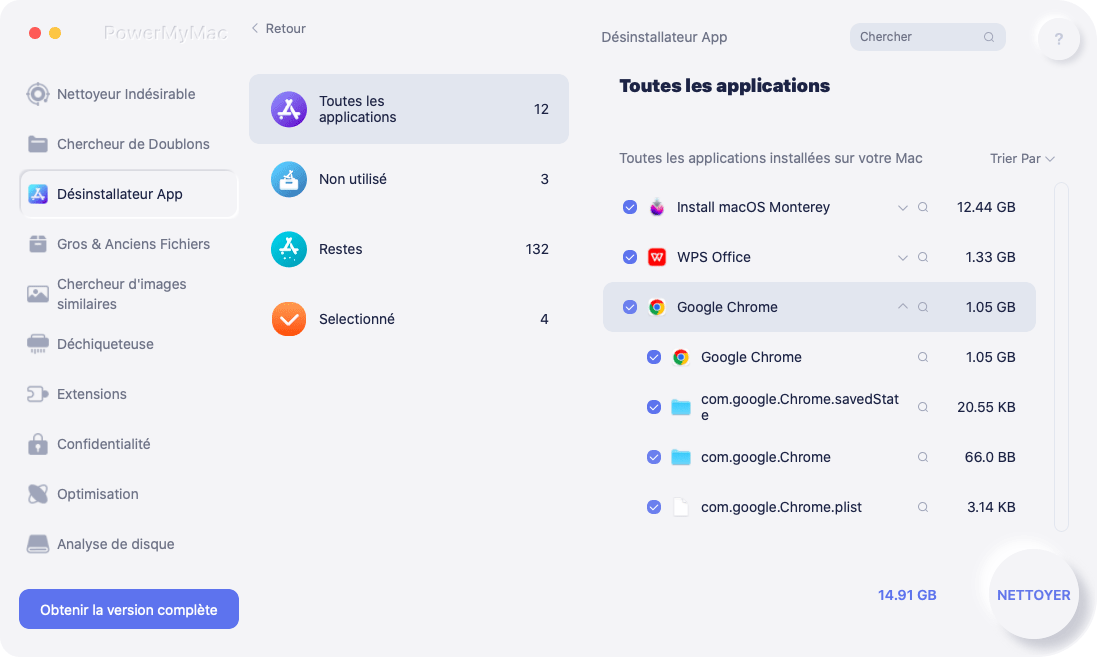This screenshot has width=1097, height=657.
Task: Click magnifier beside com.google.Chrome.savedState
Action: point(923,407)
